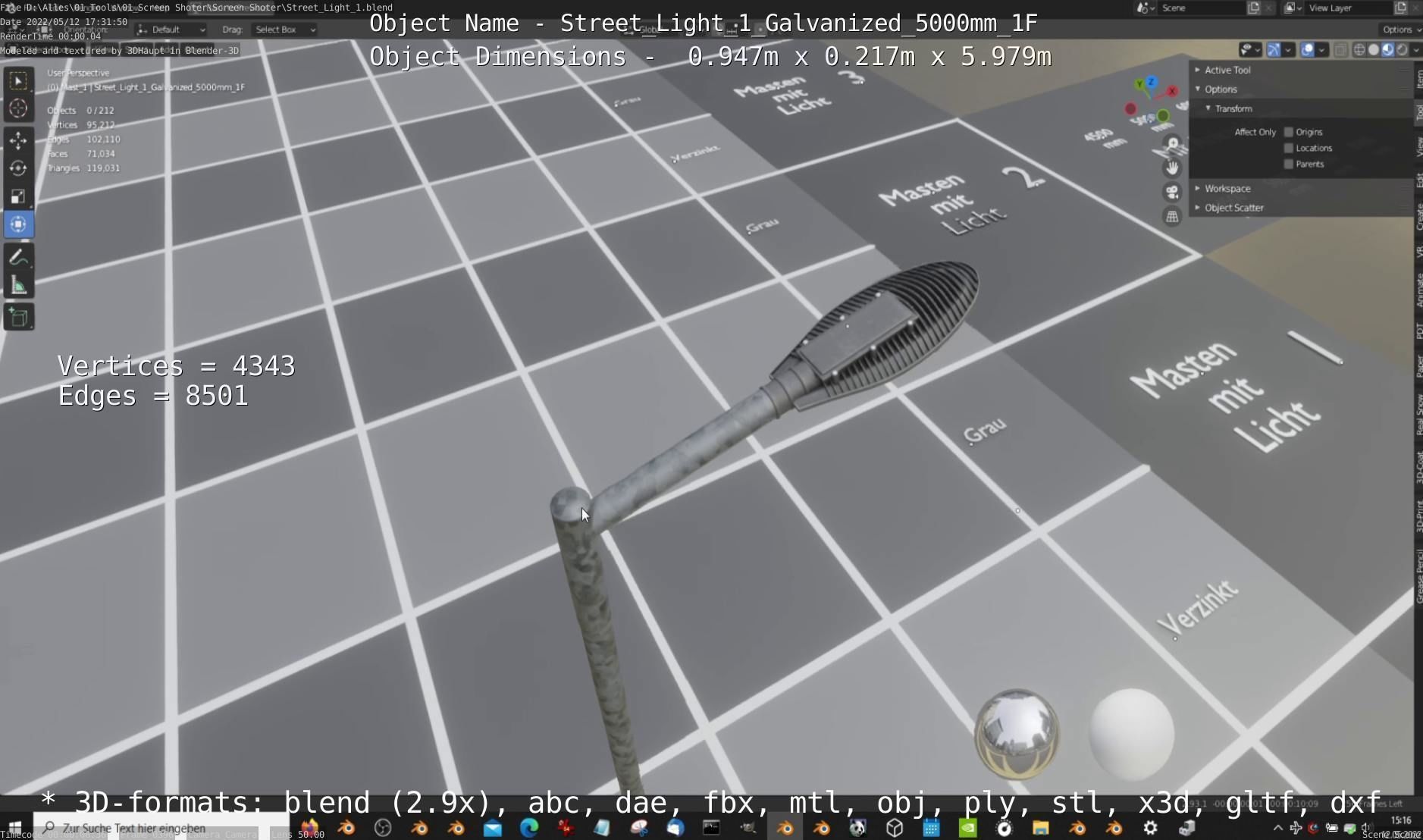Select the 3D Cursor tool
Image resolution: width=1423 pixels, height=840 pixels.
tap(18, 108)
